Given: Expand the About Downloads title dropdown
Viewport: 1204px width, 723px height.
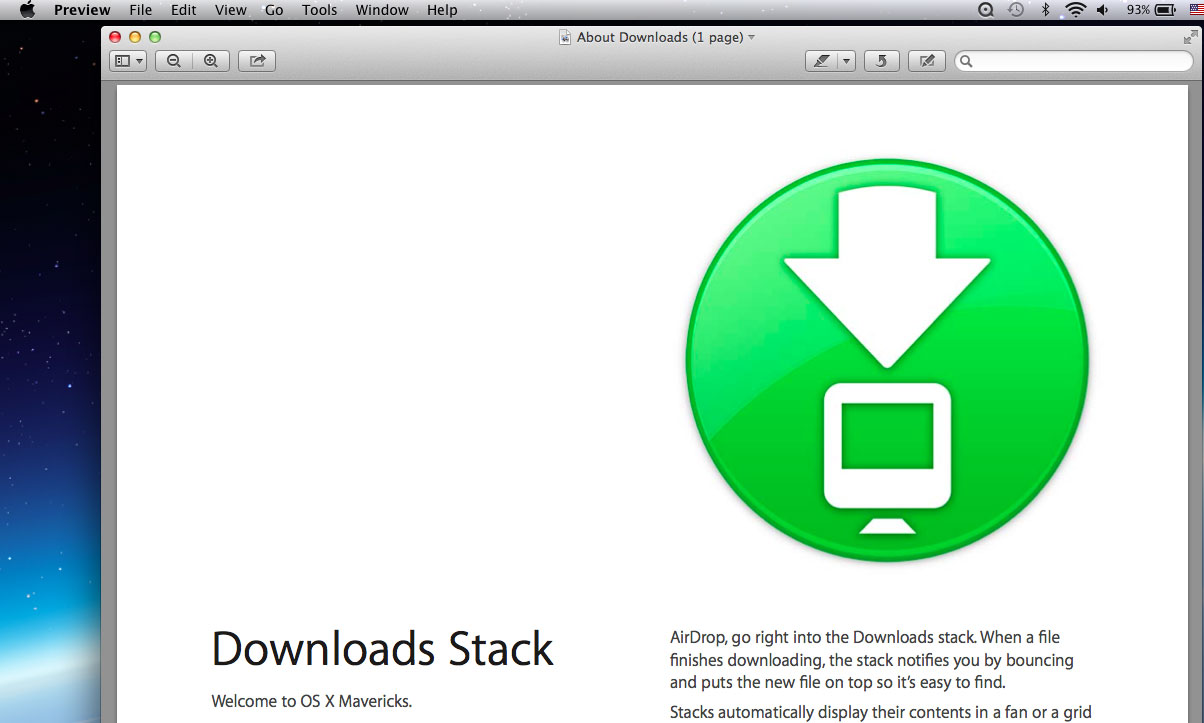Looking at the screenshot, I should [x=752, y=37].
